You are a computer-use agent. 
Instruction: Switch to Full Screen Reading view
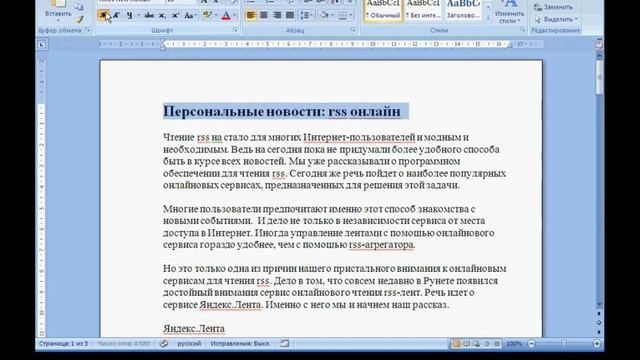coord(467,344)
